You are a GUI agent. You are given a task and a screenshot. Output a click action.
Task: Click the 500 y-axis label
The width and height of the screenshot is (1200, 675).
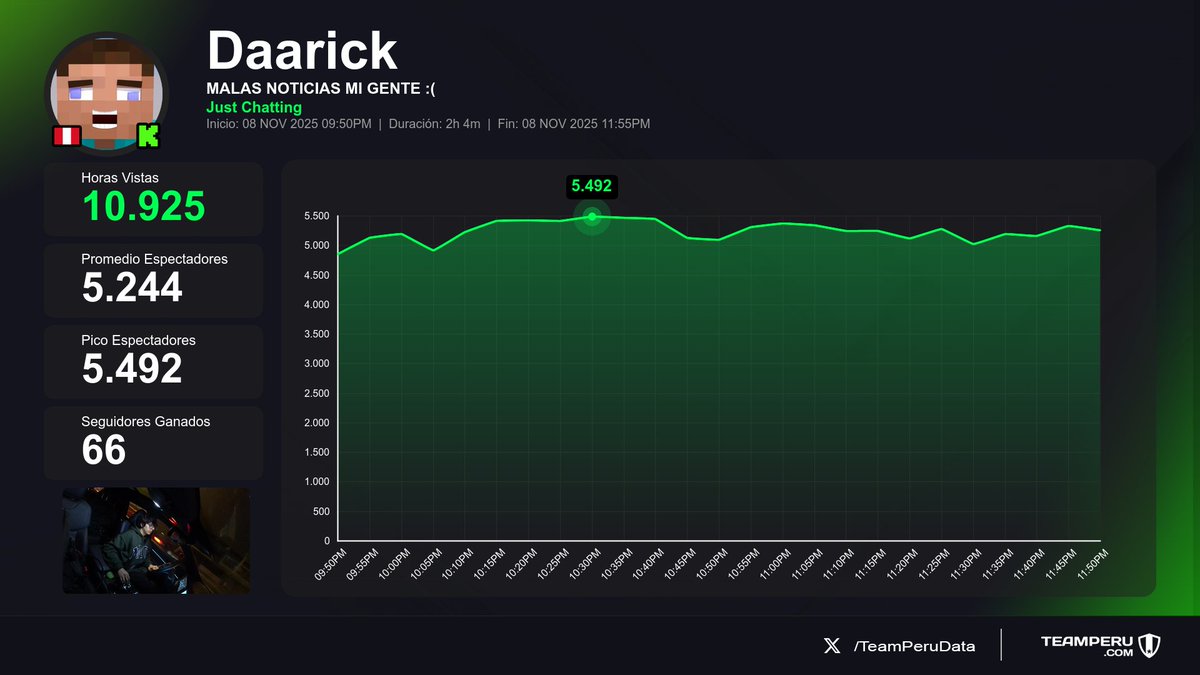click(x=321, y=511)
